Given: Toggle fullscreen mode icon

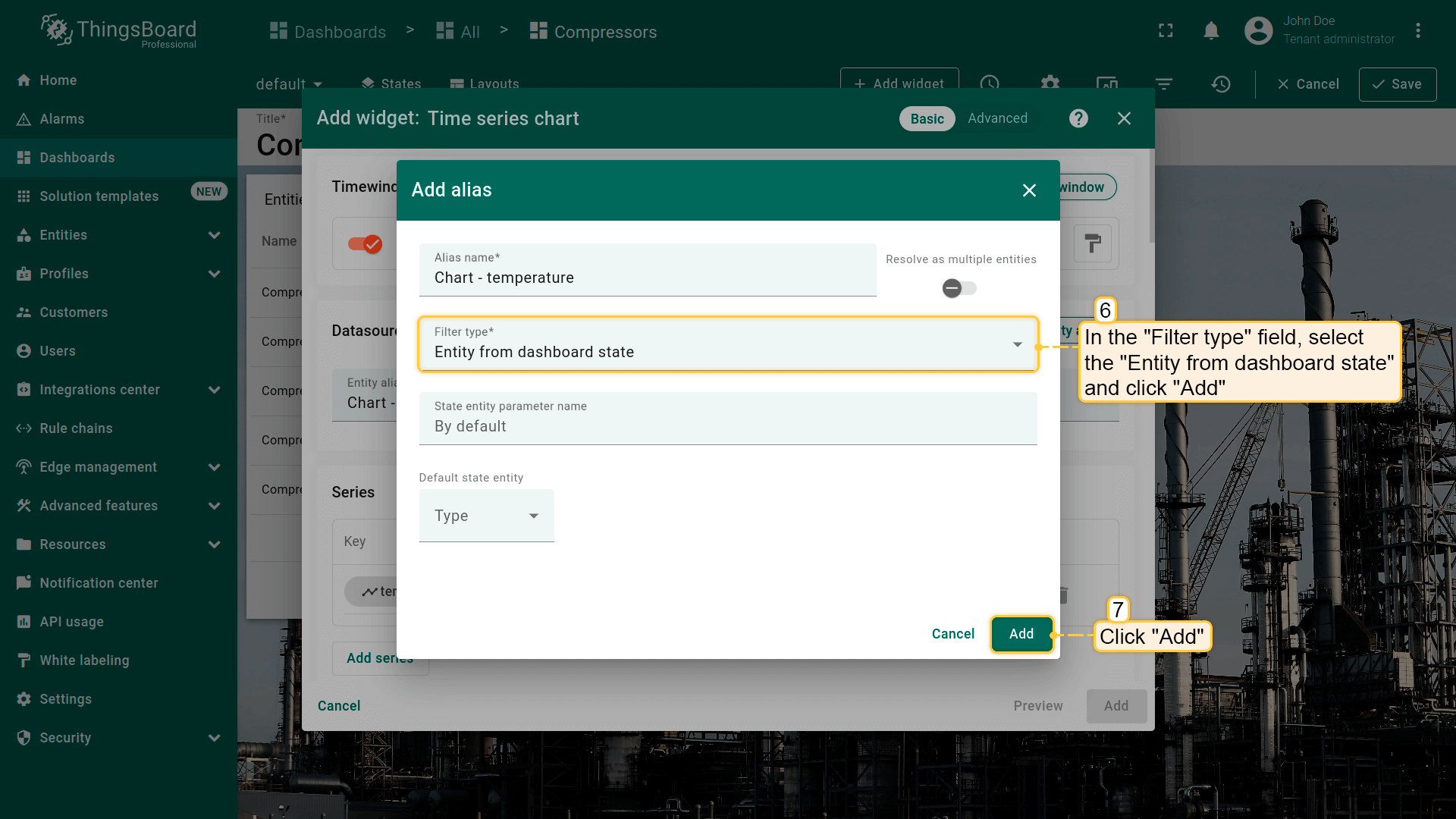Looking at the screenshot, I should pos(1166,30).
